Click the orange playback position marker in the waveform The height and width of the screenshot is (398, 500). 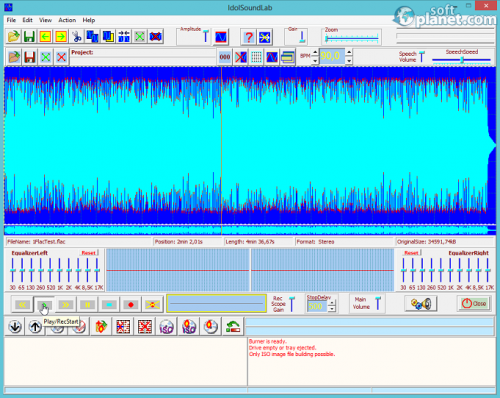(221, 145)
